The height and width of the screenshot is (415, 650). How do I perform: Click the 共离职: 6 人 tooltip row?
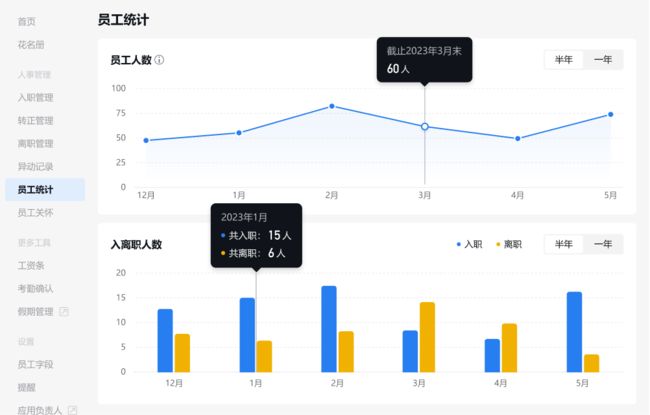point(253,253)
